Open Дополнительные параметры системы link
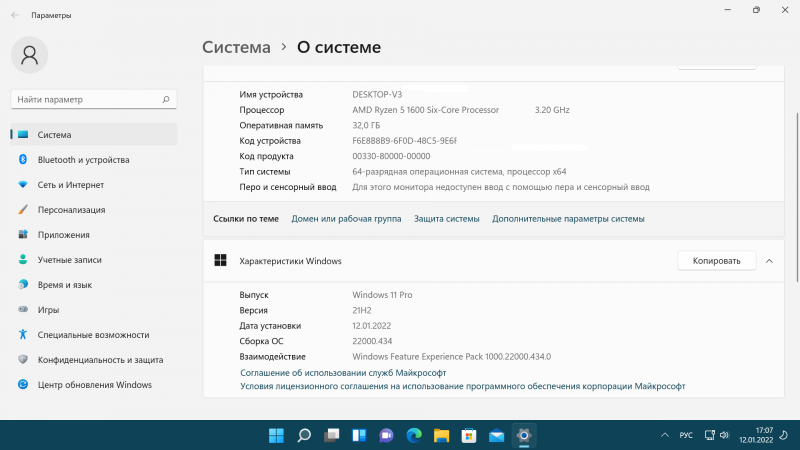This screenshot has height=450, width=800. tap(568, 218)
